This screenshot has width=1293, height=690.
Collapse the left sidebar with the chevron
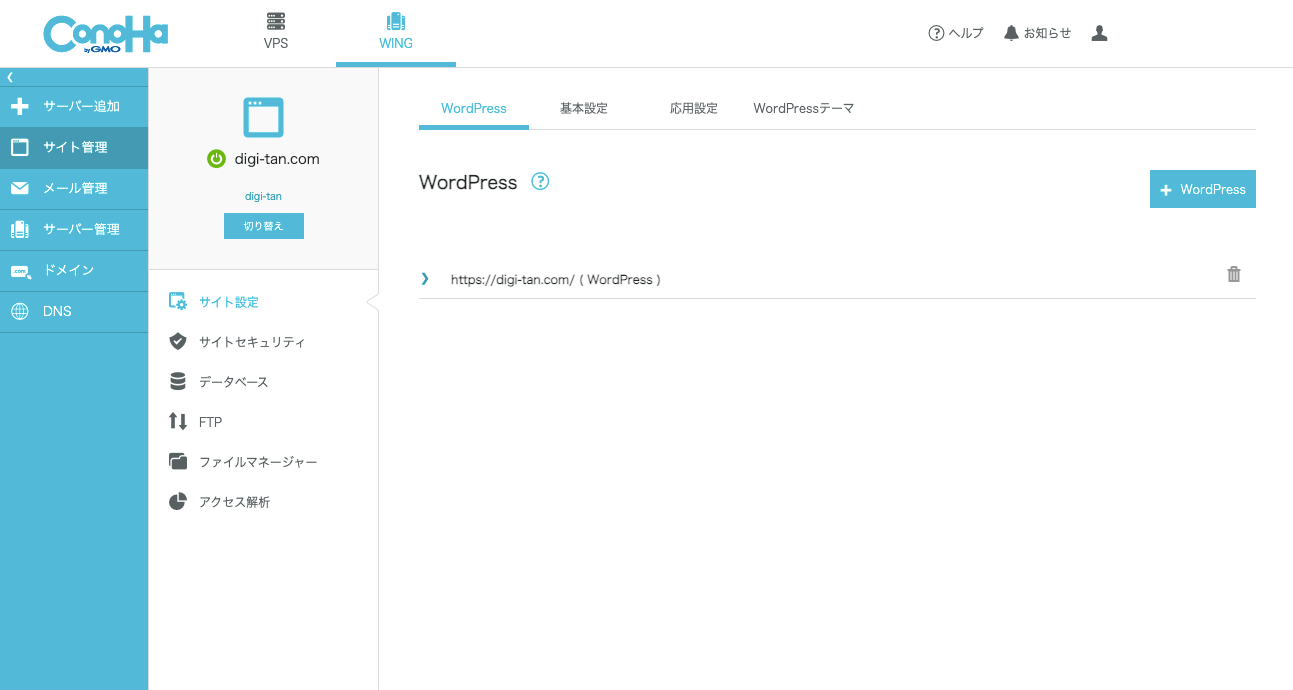[10, 77]
